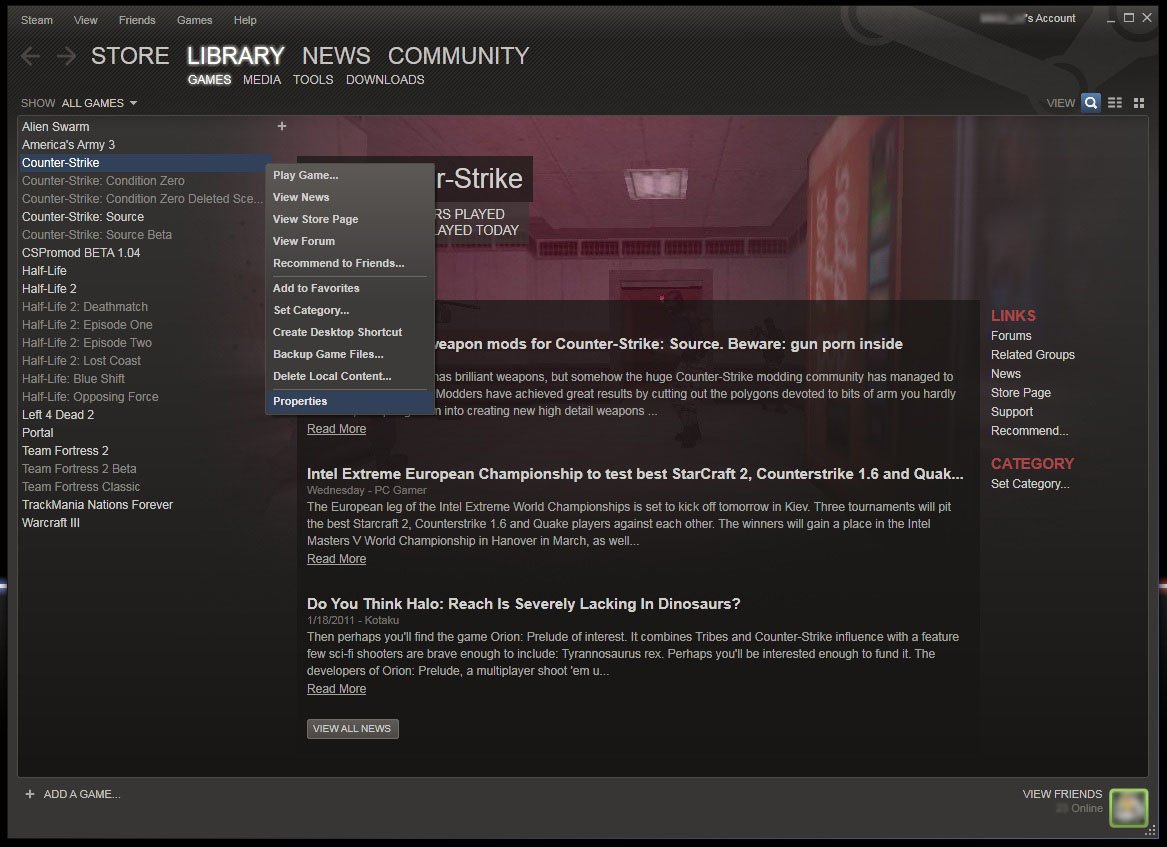Switch to list view icon
The image size is (1167, 847).
[1115, 103]
